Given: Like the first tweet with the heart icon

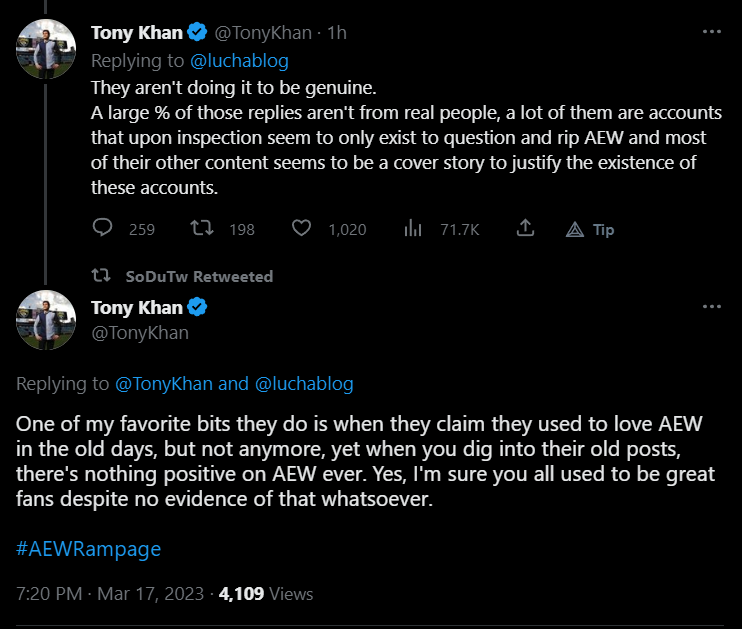Looking at the screenshot, I should click(x=301, y=229).
